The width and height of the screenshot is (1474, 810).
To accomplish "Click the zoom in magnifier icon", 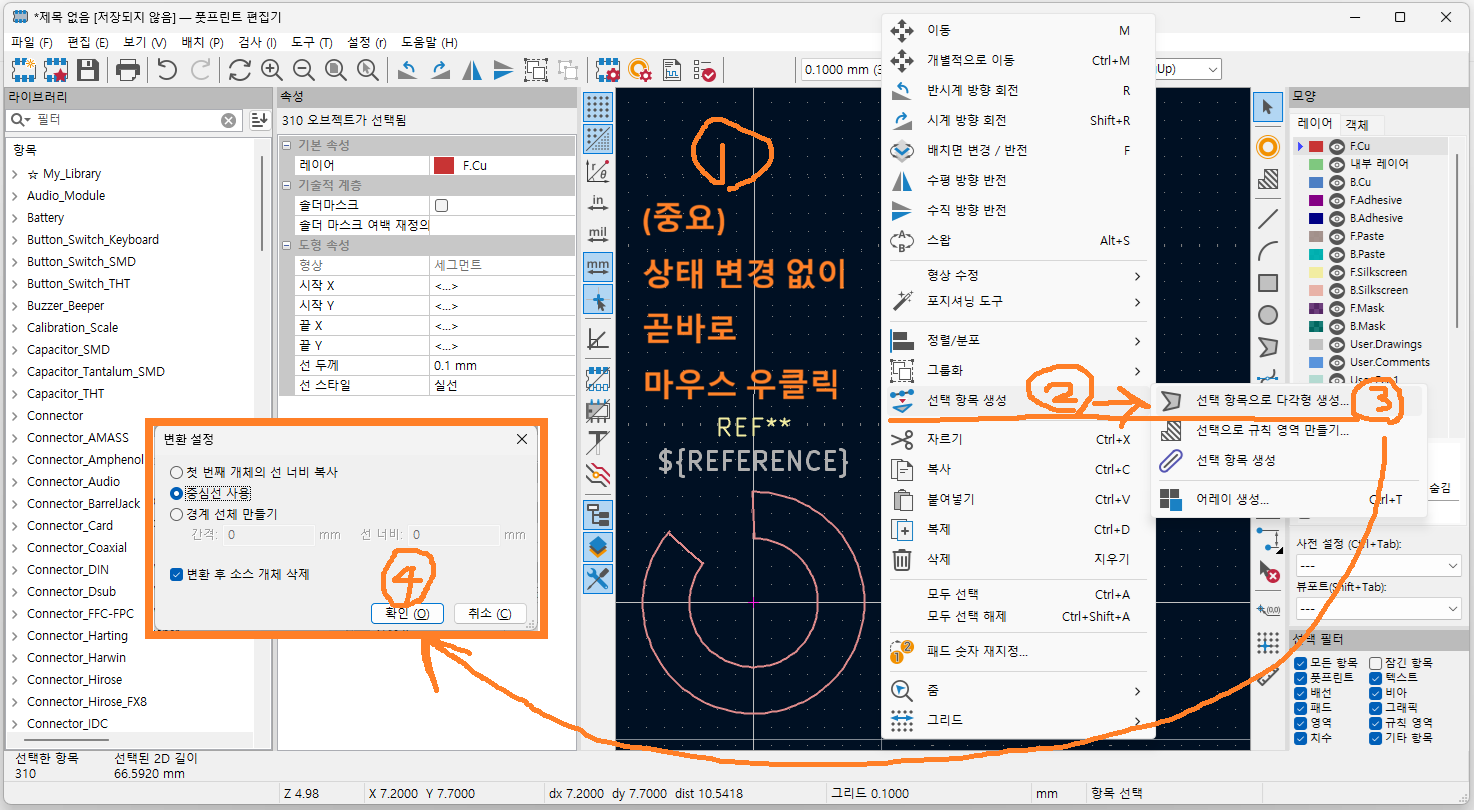I will pyautogui.click(x=271, y=70).
